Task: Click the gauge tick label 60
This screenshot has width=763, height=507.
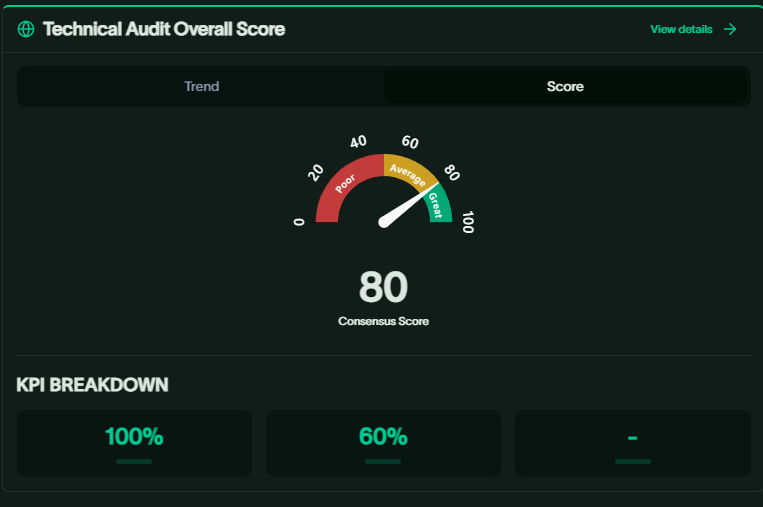Action: [410, 142]
